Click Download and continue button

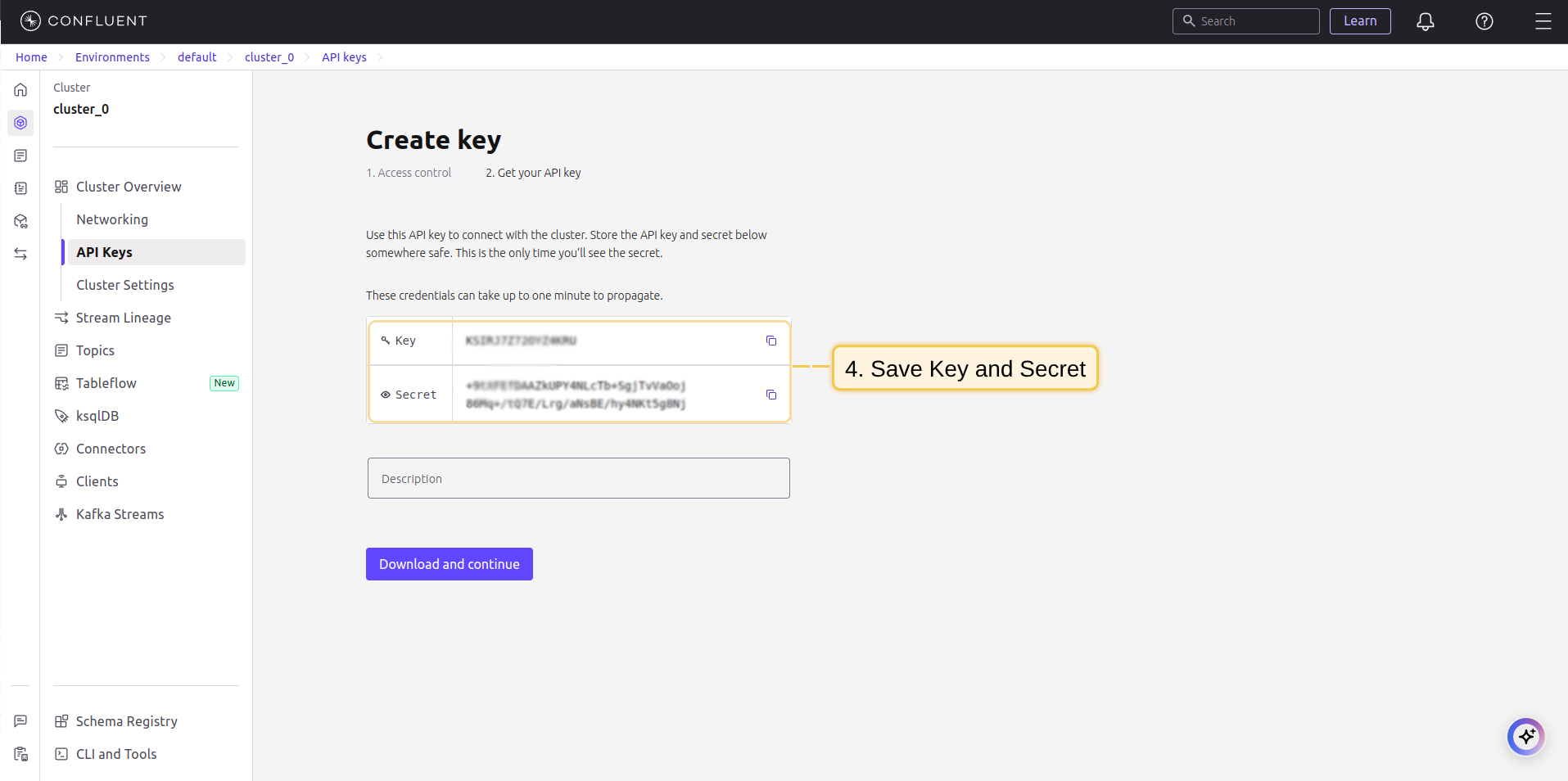(449, 564)
